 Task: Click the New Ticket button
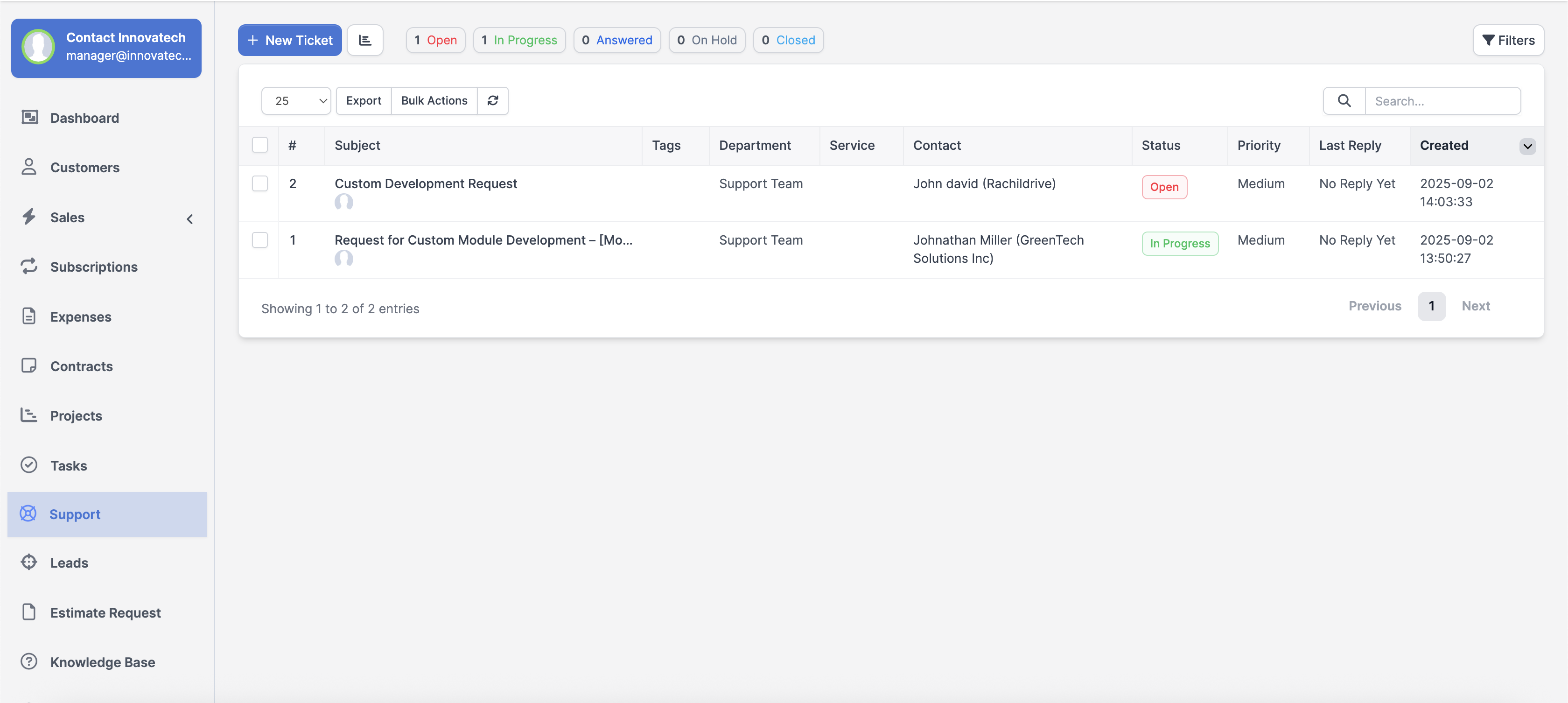[290, 40]
